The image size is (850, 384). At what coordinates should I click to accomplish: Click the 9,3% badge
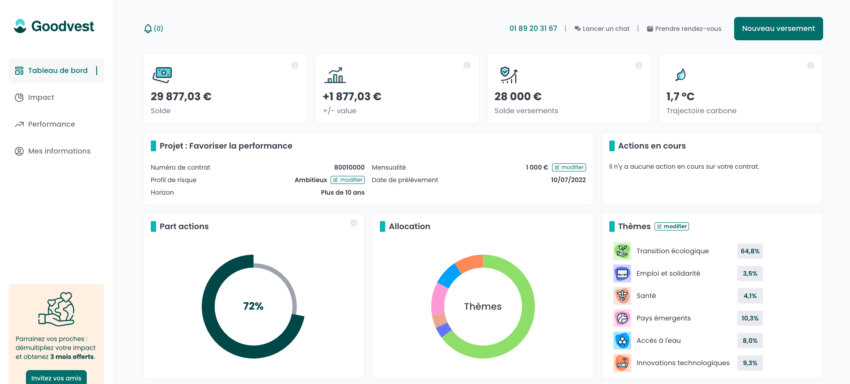pyautogui.click(x=750, y=363)
